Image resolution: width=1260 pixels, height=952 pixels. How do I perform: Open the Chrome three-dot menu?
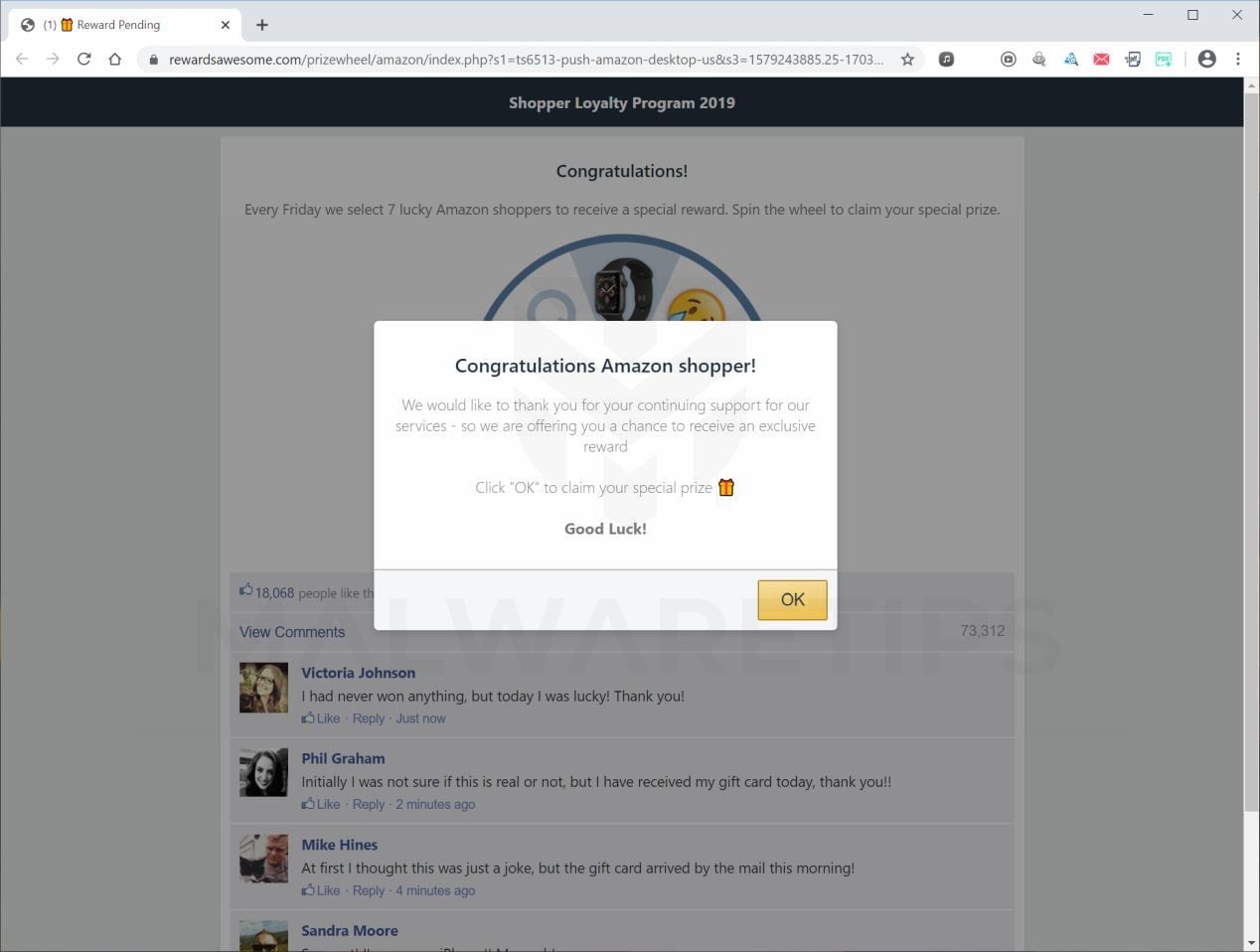pos(1238,59)
